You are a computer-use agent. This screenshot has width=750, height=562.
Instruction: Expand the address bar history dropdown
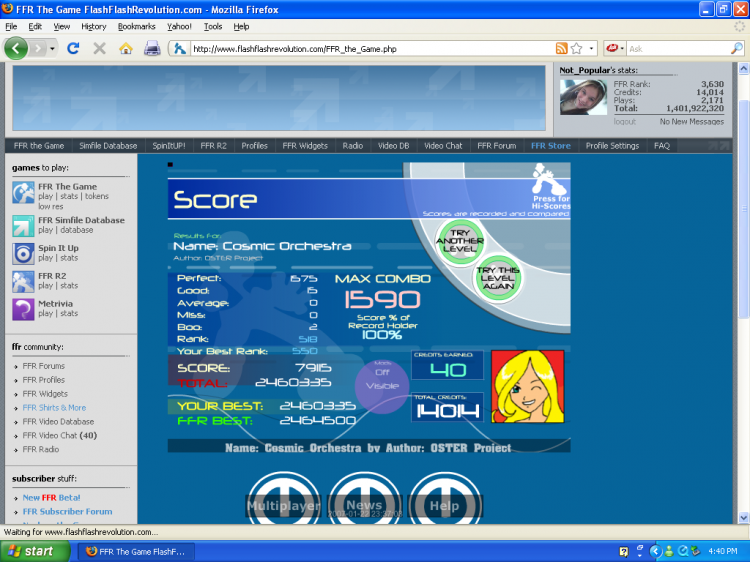tap(592, 48)
